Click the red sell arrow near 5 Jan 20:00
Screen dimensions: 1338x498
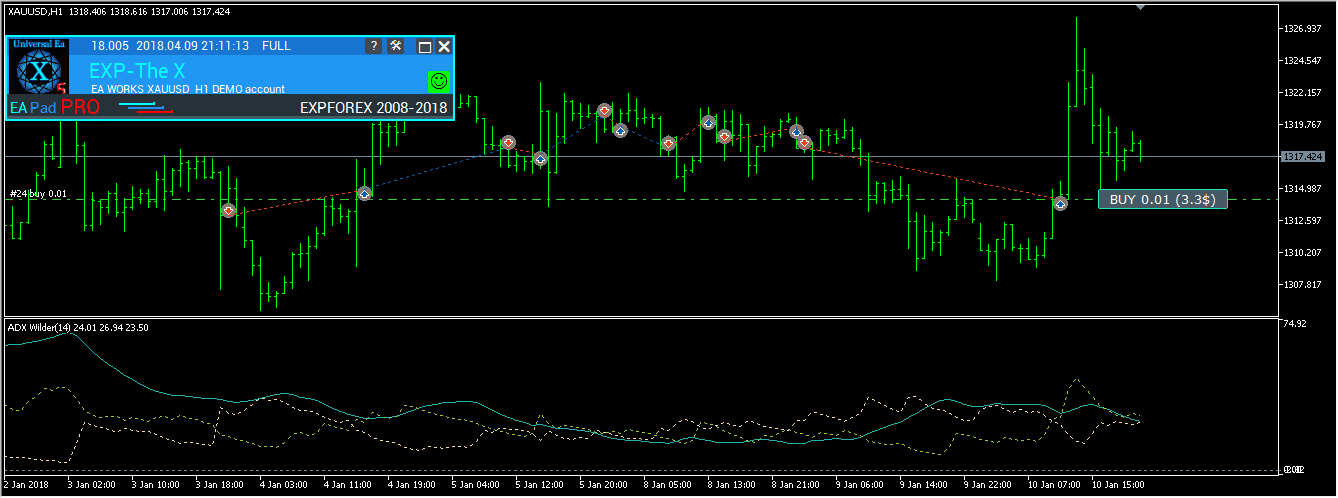pos(604,110)
